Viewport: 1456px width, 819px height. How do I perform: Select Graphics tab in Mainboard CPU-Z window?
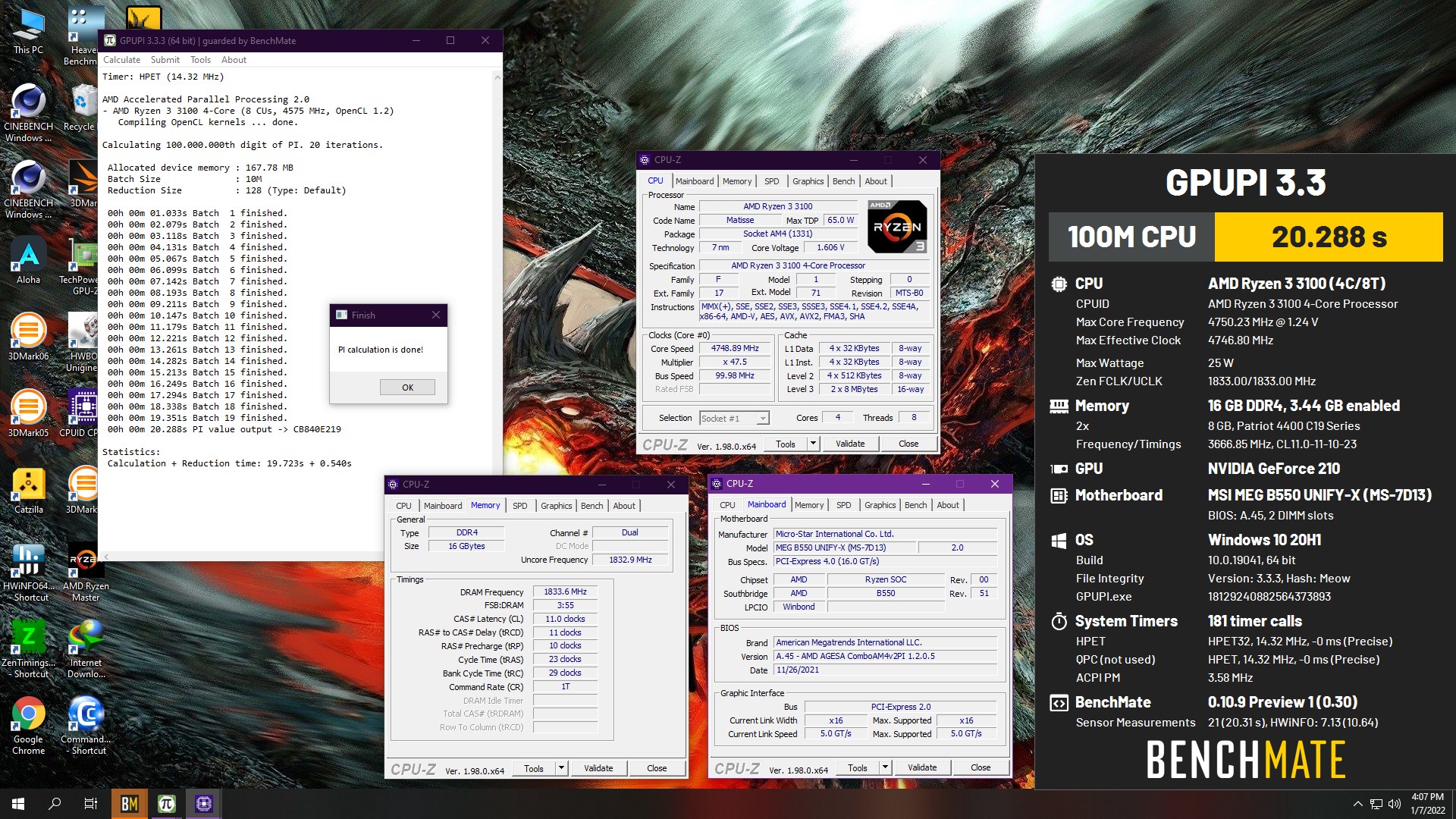[x=880, y=505]
